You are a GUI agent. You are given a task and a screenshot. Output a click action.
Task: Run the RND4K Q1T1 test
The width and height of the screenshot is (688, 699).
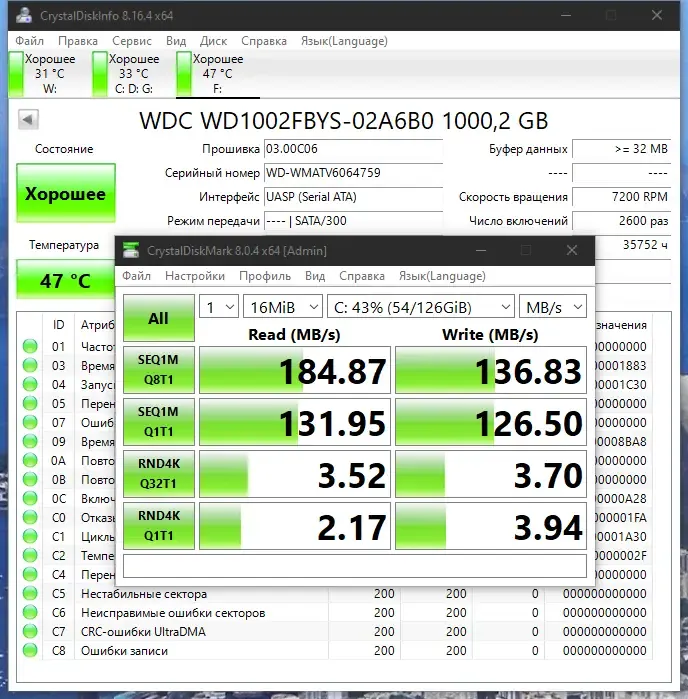pos(159,526)
